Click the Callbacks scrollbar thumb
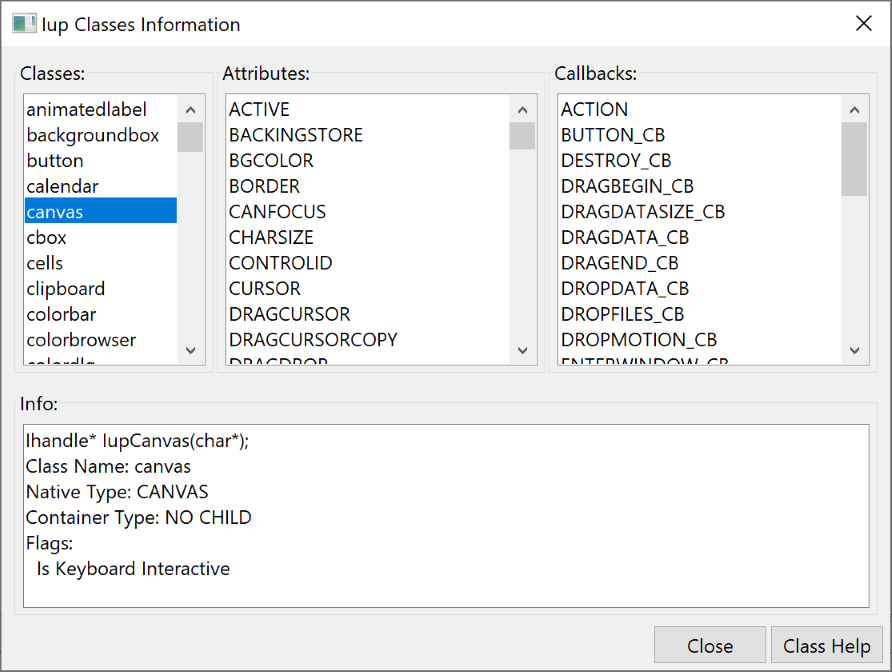This screenshot has width=892, height=672. pos(854,159)
